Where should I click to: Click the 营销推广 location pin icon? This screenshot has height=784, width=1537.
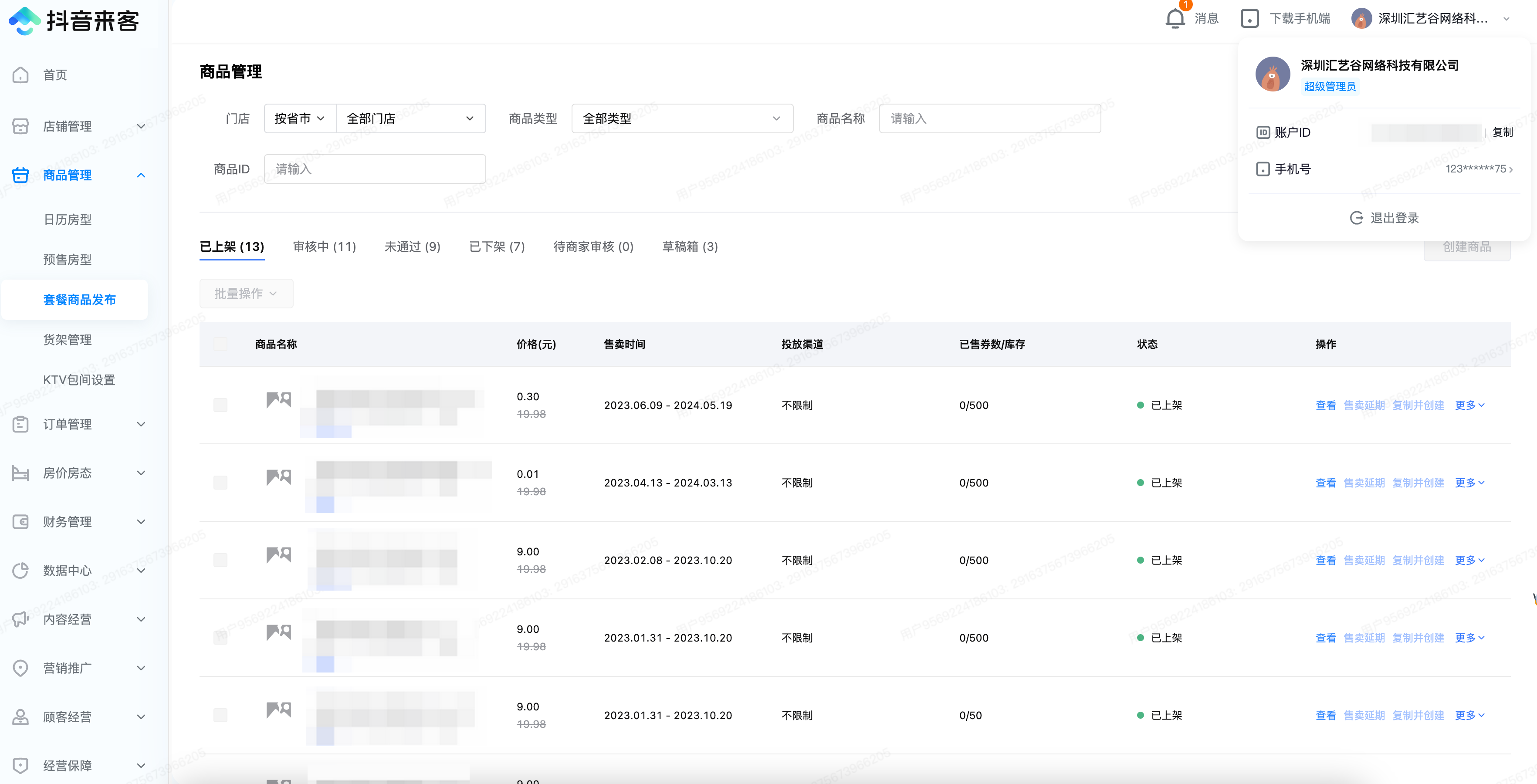pyautogui.click(x=20, y=668)
